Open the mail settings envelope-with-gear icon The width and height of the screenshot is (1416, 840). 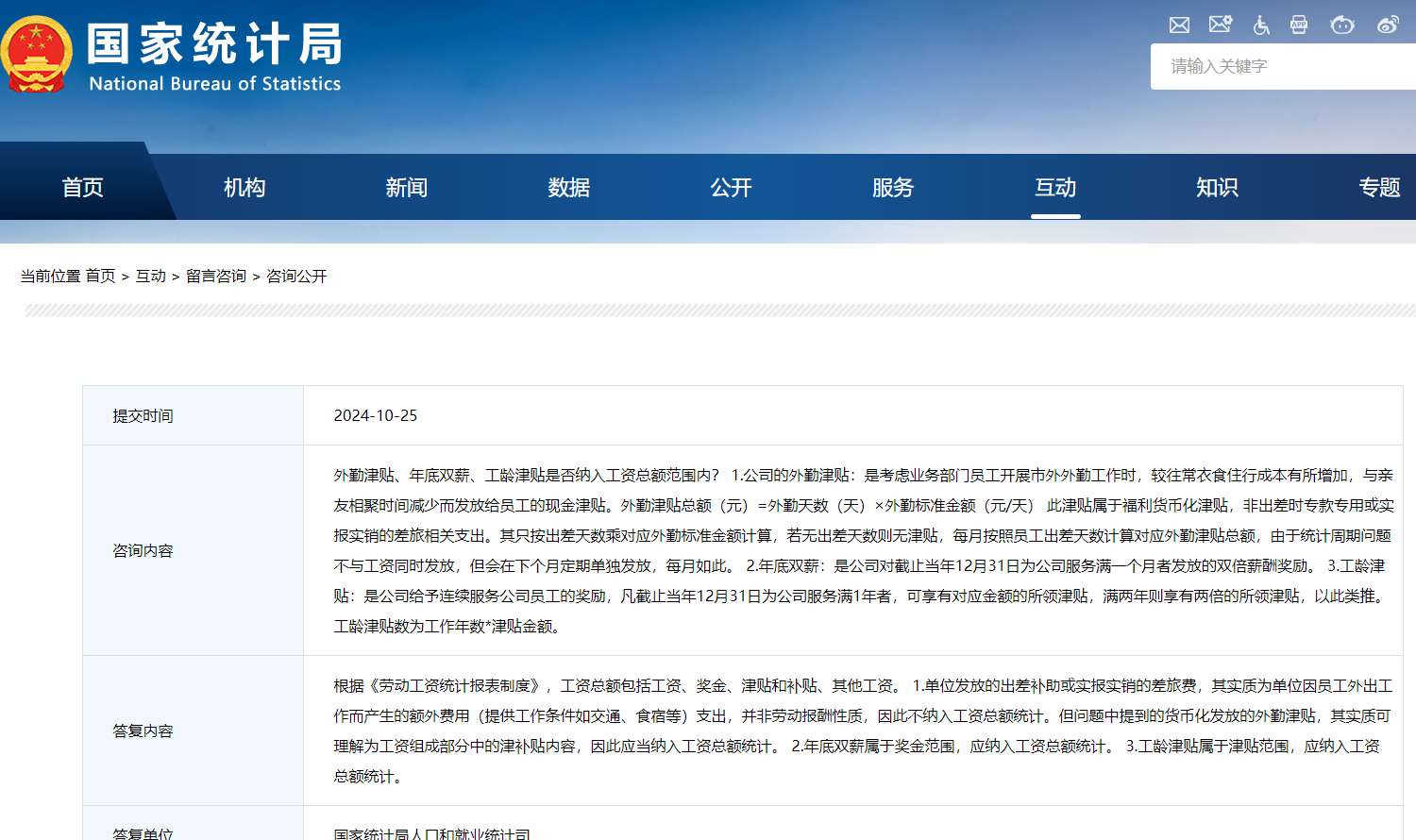[1221, 25]
